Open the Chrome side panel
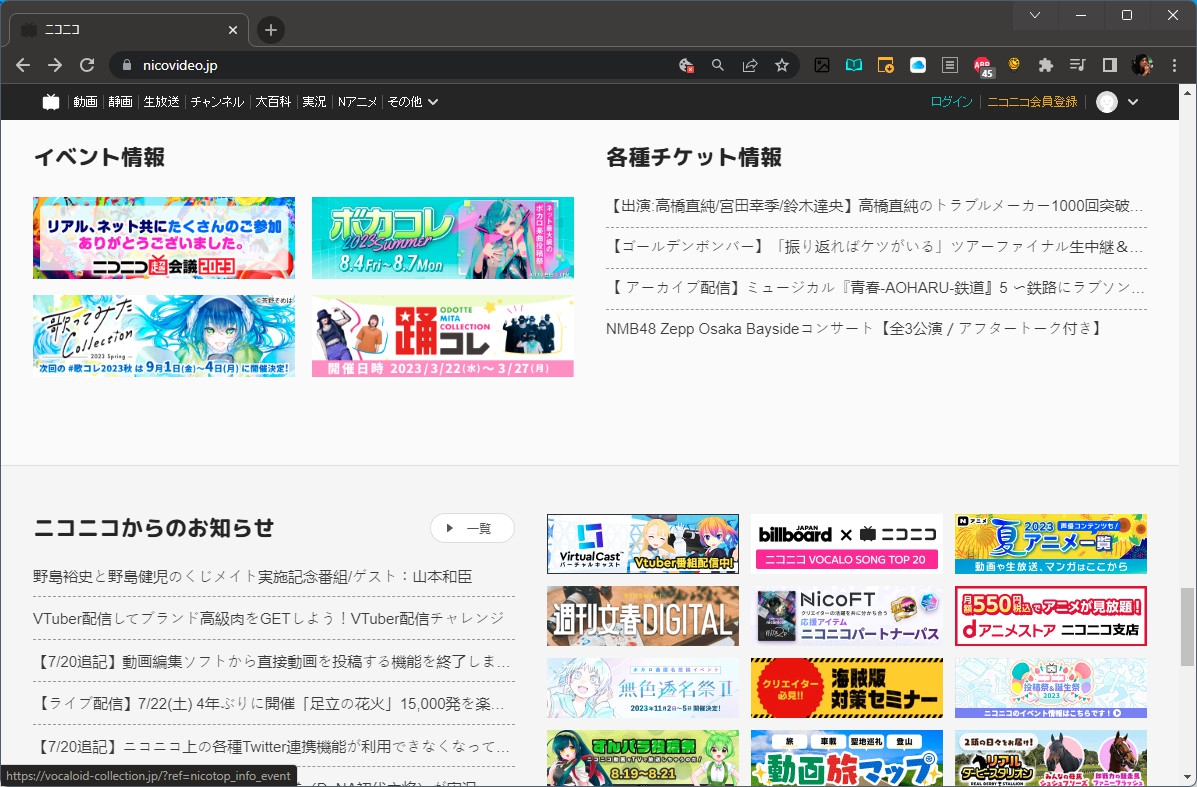The width and height of the screenshot is (1197, 787). tap(1110, 66)
